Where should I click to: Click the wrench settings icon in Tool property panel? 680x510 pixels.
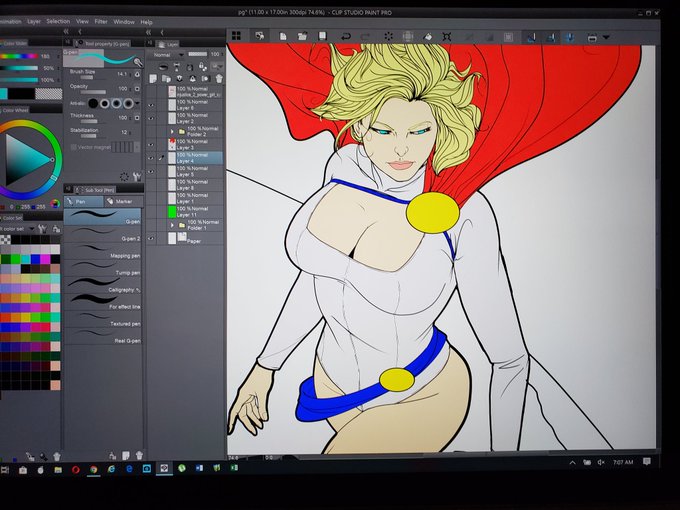tap(137, 176)
